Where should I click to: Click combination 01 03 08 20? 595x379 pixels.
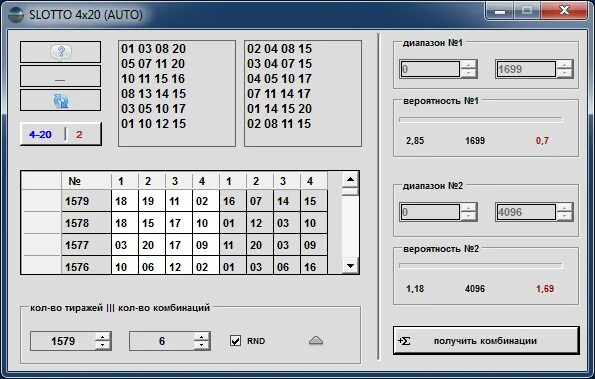153,49
